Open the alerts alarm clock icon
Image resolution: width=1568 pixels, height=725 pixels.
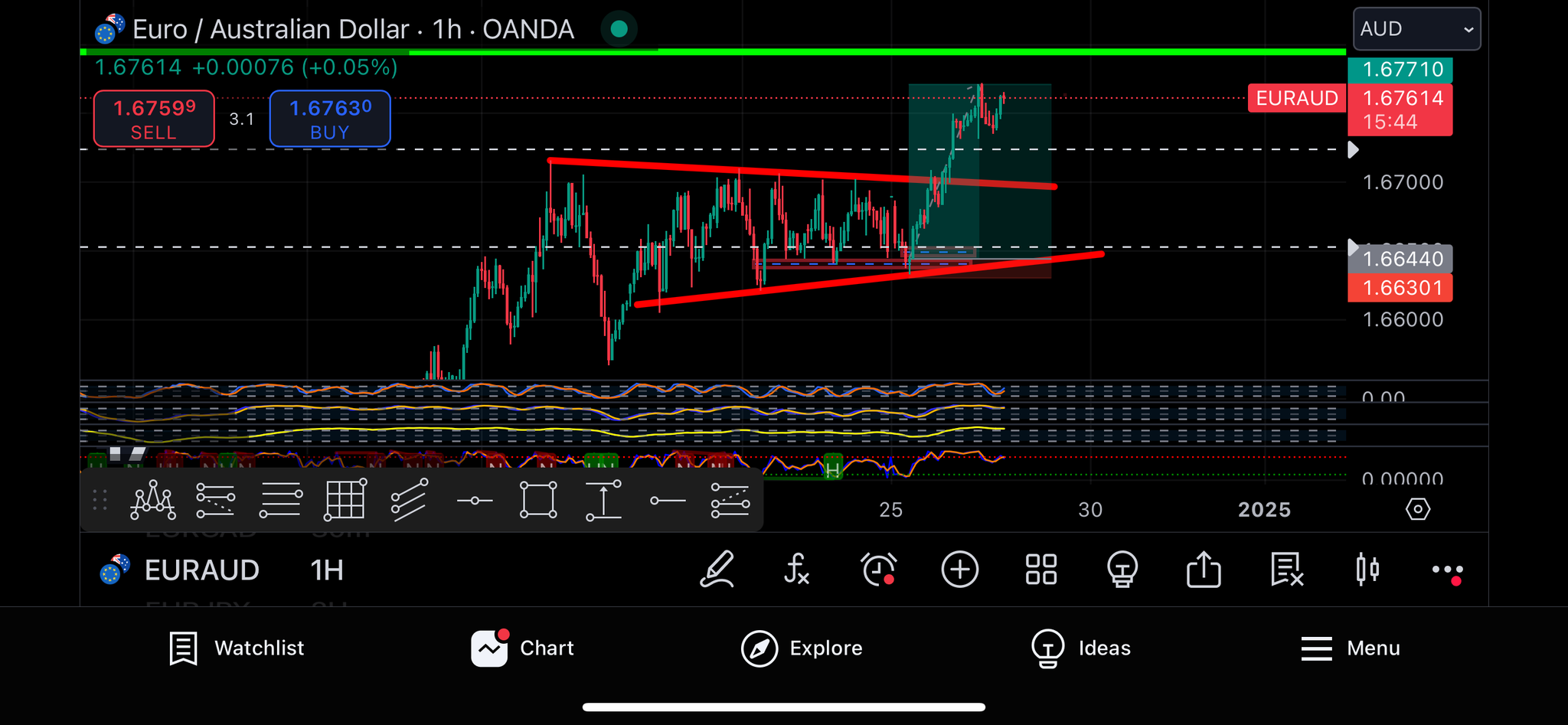pos(878,570)
